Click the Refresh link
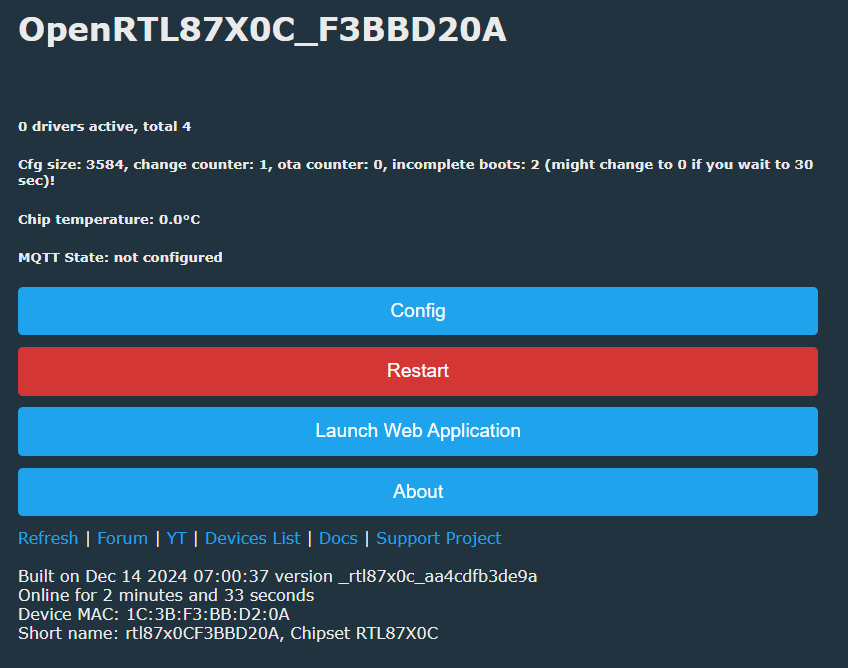848x668 pixels. point(48,538)
